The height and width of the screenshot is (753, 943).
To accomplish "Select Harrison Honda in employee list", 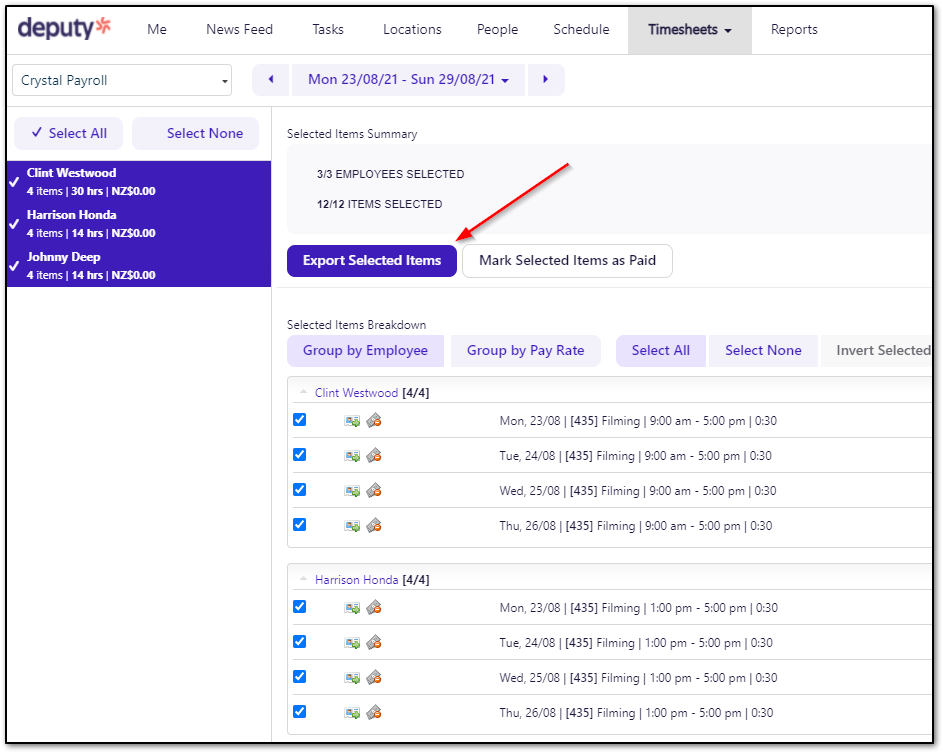I will tap(139, 224).
